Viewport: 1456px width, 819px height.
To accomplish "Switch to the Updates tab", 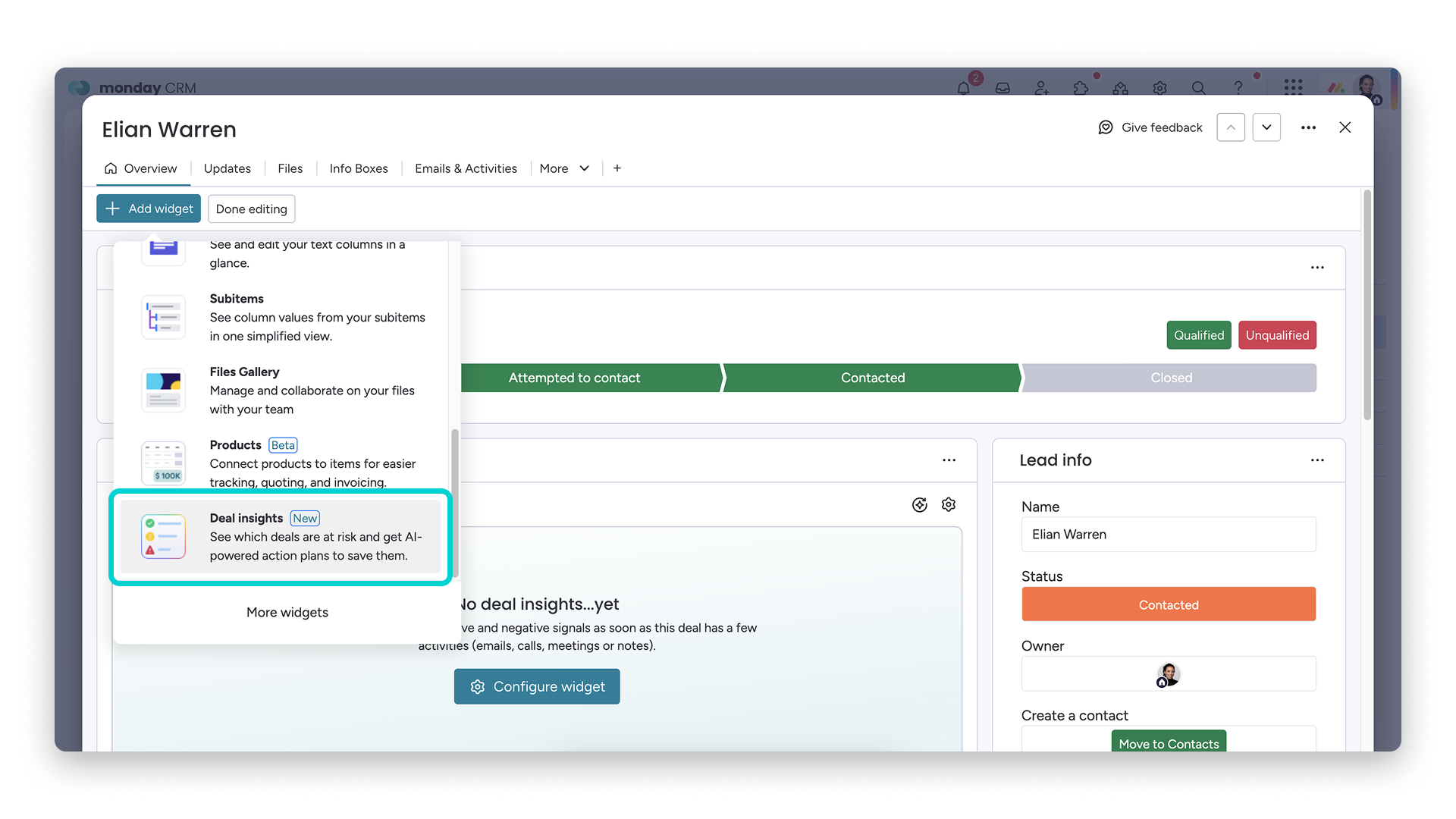I will coord(227,168).
